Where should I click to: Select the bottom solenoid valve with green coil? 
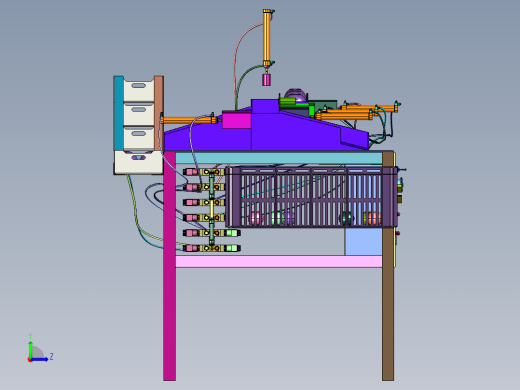(212, 248)
